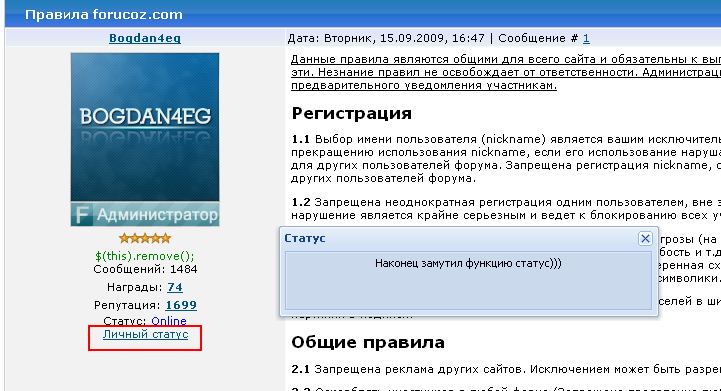Click the popup message Наконец замутил функцию статус
The image size is (721, 391).
[x=468, y=264]
